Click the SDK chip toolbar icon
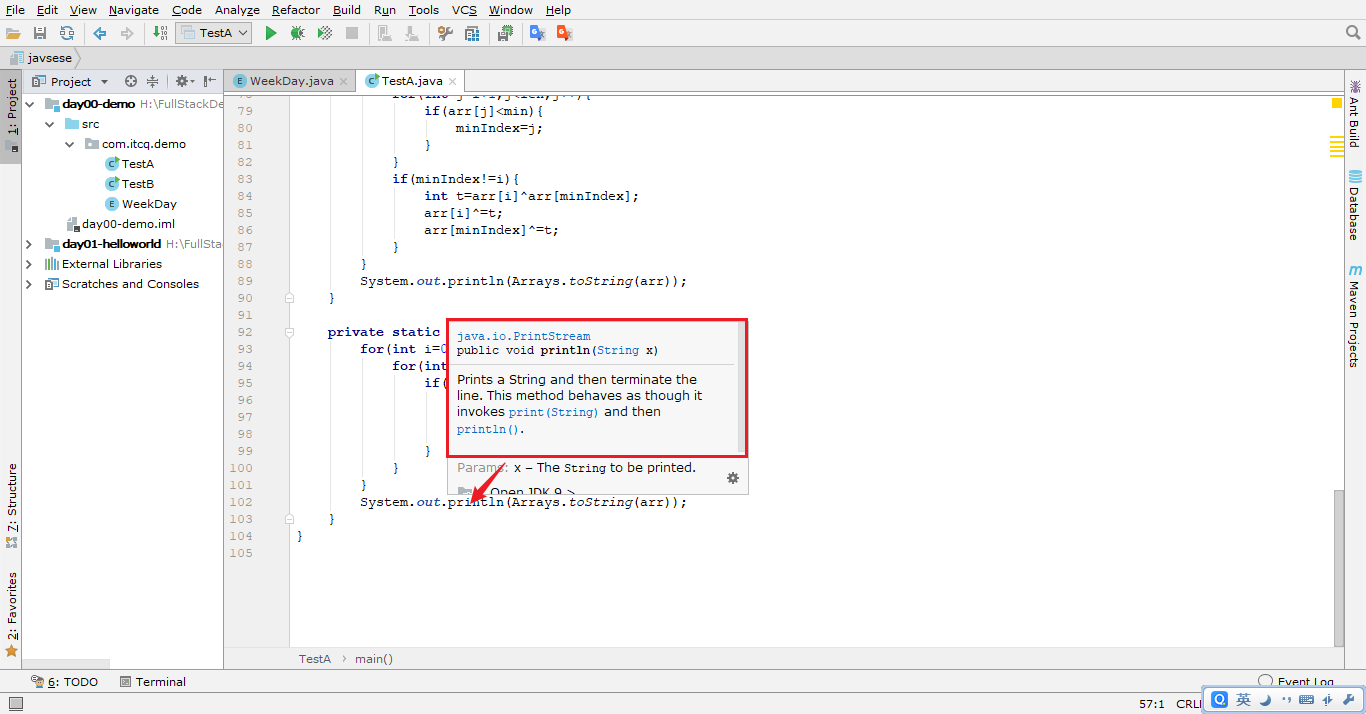This screenshot has height=714, width=1366. tap(506, 33)
